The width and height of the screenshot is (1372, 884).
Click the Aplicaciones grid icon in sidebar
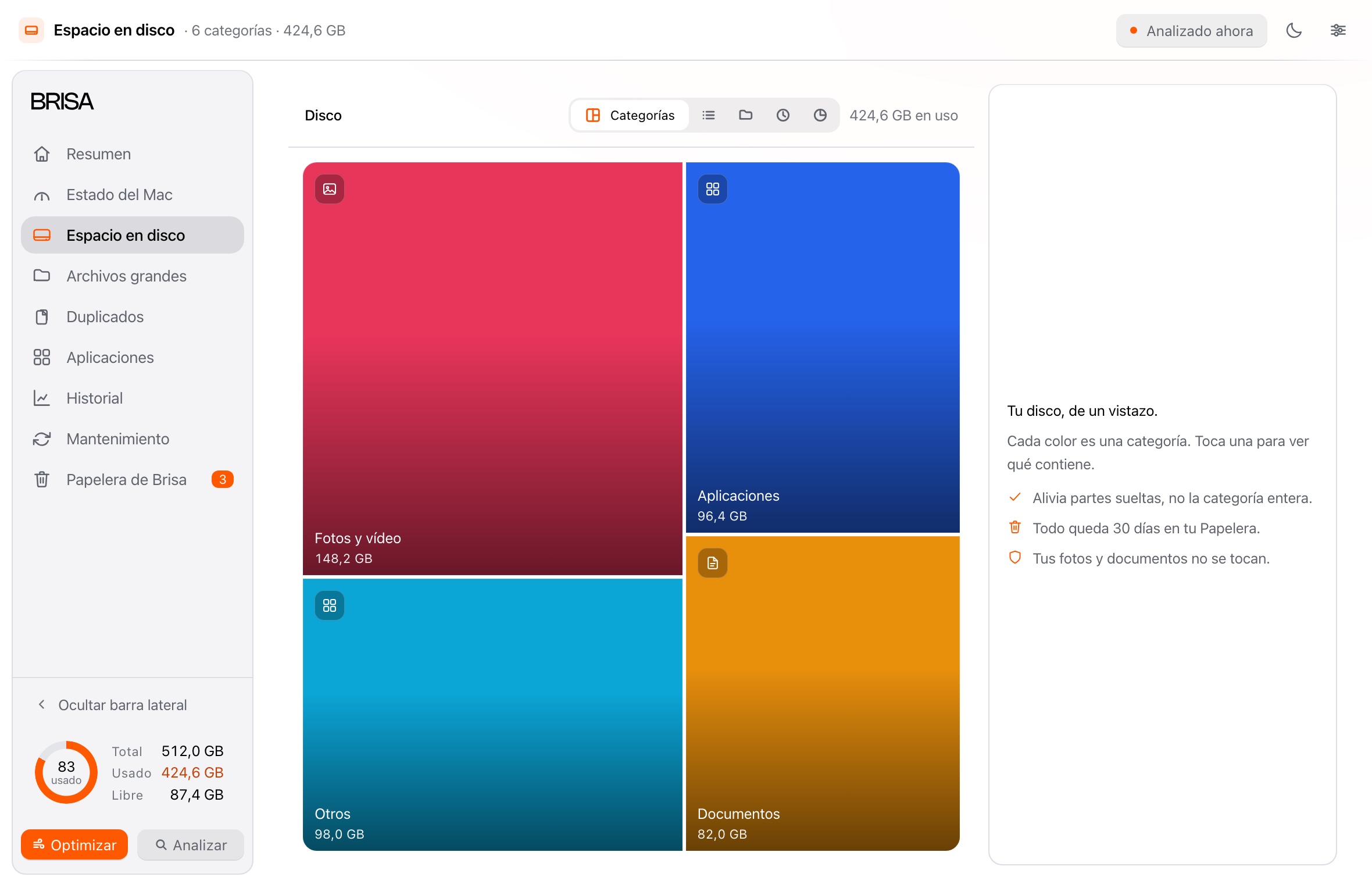coord(42,358)
